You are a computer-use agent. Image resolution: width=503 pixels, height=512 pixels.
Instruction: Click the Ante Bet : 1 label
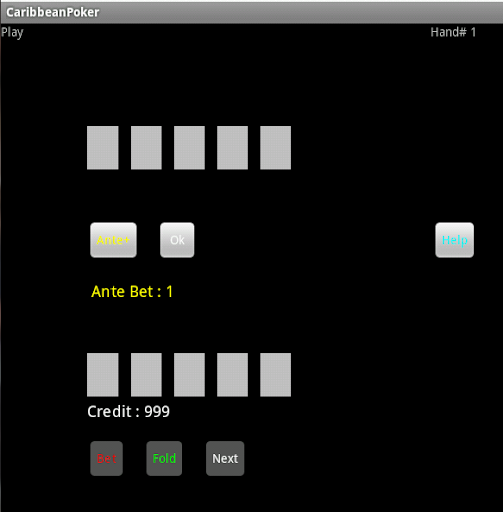coord(132,292)
